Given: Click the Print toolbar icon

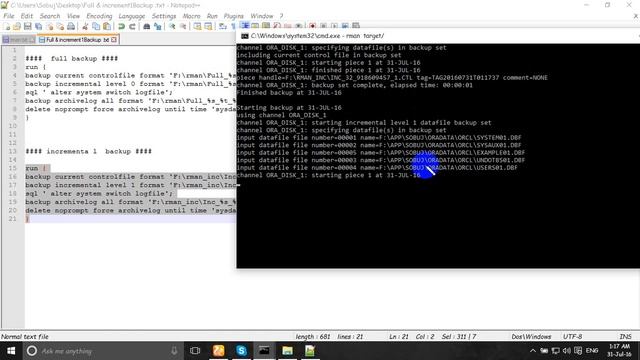Looking at the screenshot, I should coord(71,27).
